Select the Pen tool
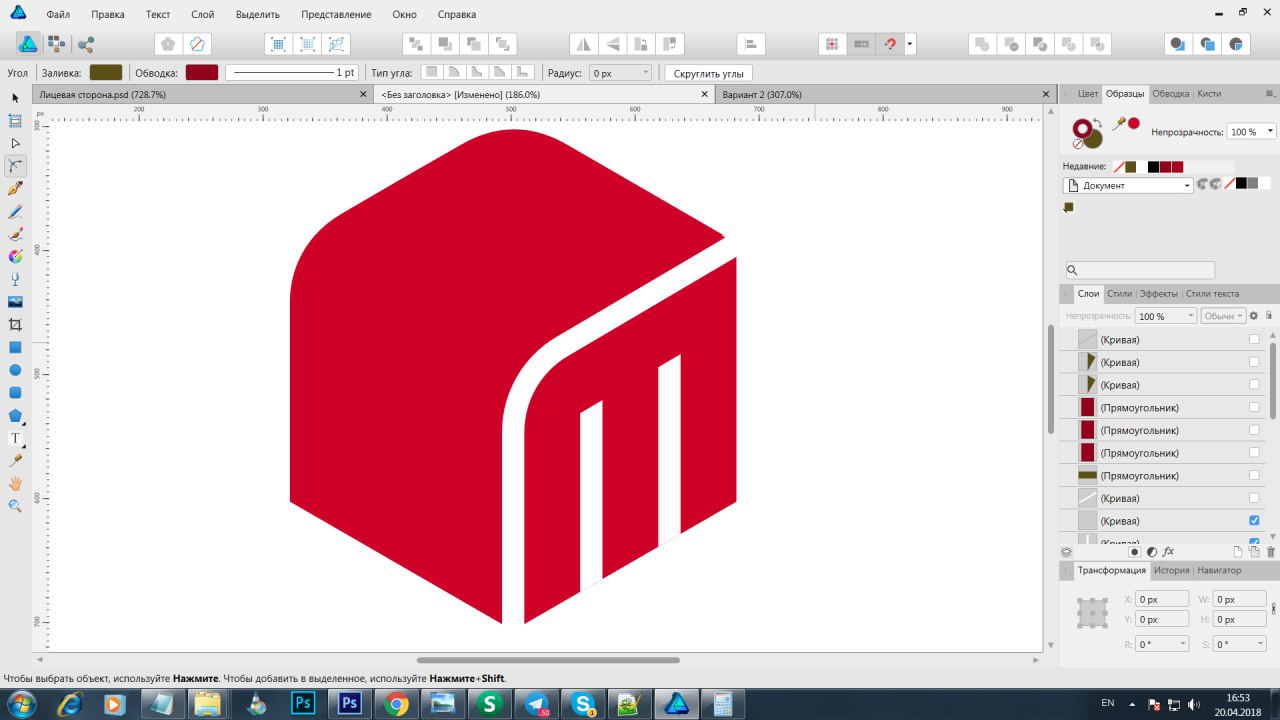Viewport: 1280px width, 720px height. [15, 189]
